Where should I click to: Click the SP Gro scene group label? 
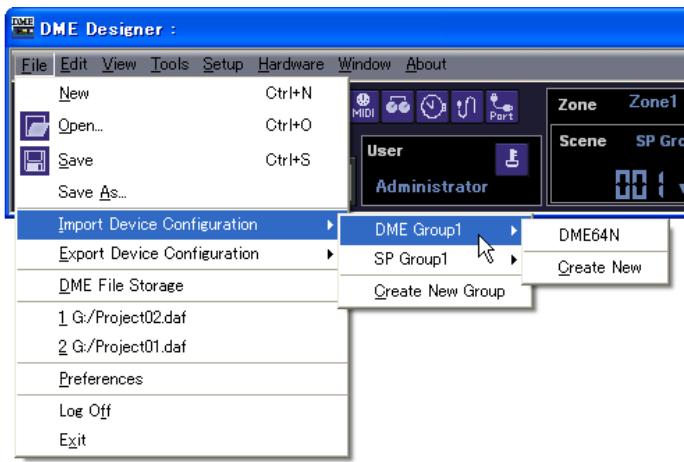(x=660, y=141)
